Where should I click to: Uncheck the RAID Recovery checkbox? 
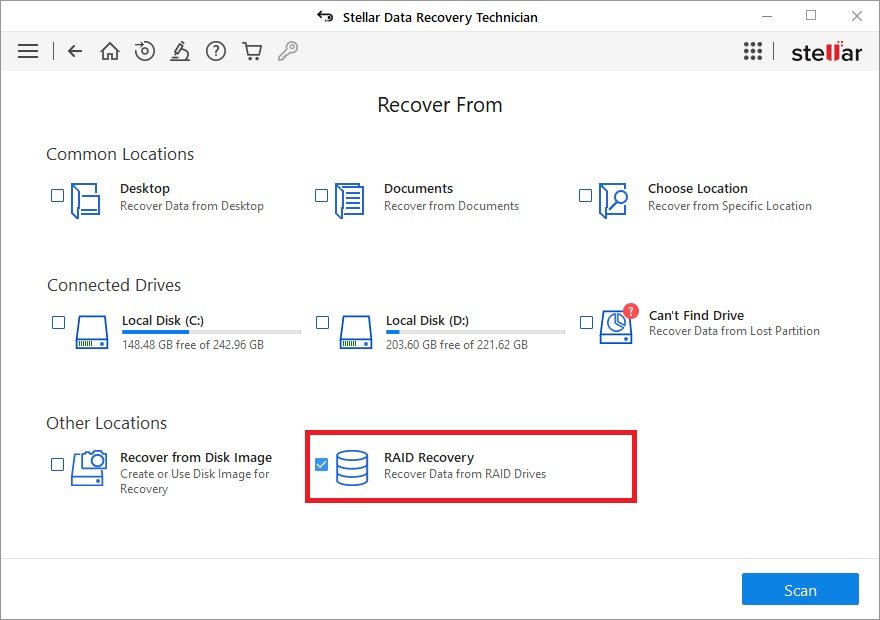click(322, 465)
